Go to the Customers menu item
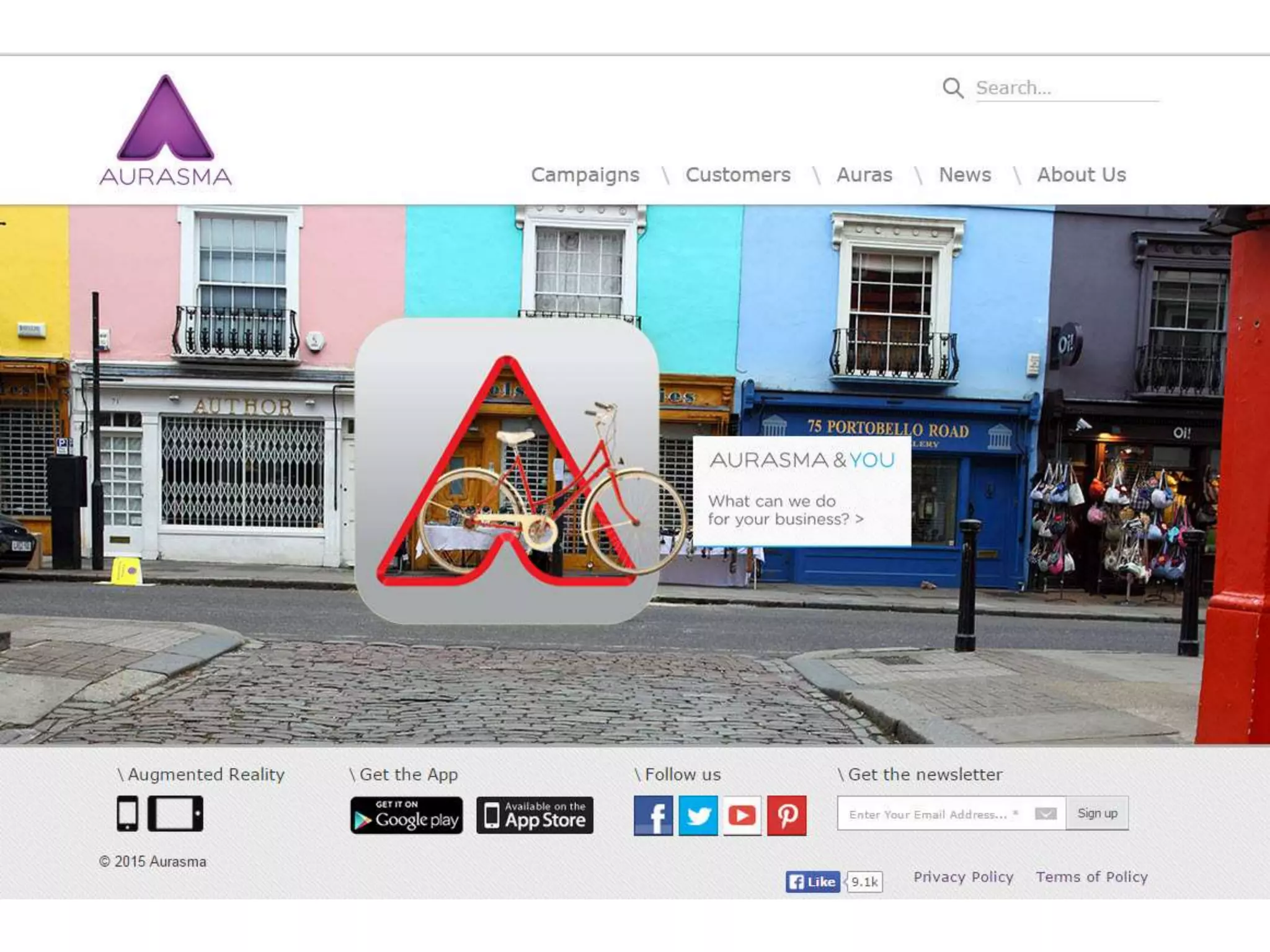 [738, 175]
